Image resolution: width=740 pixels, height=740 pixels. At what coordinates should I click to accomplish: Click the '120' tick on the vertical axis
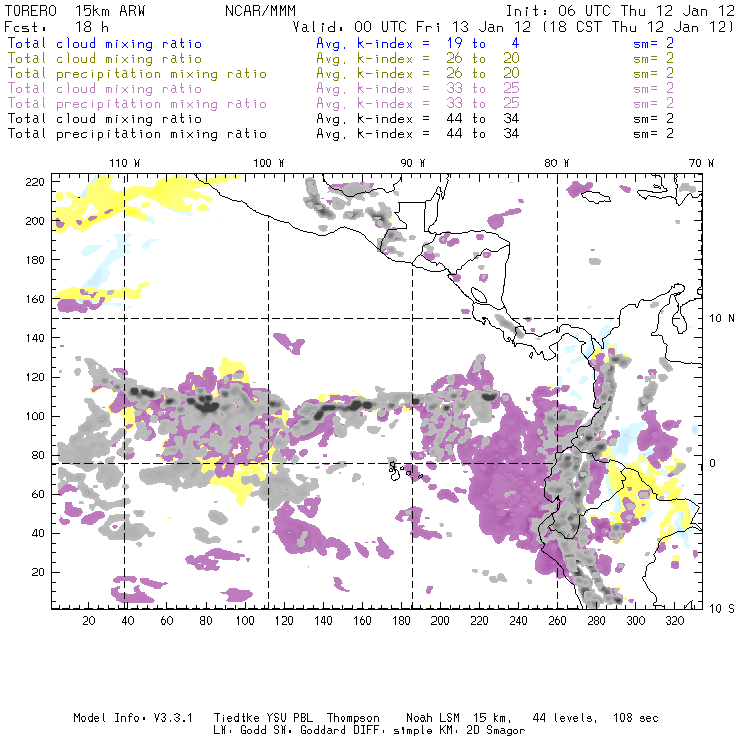(35, 377)
